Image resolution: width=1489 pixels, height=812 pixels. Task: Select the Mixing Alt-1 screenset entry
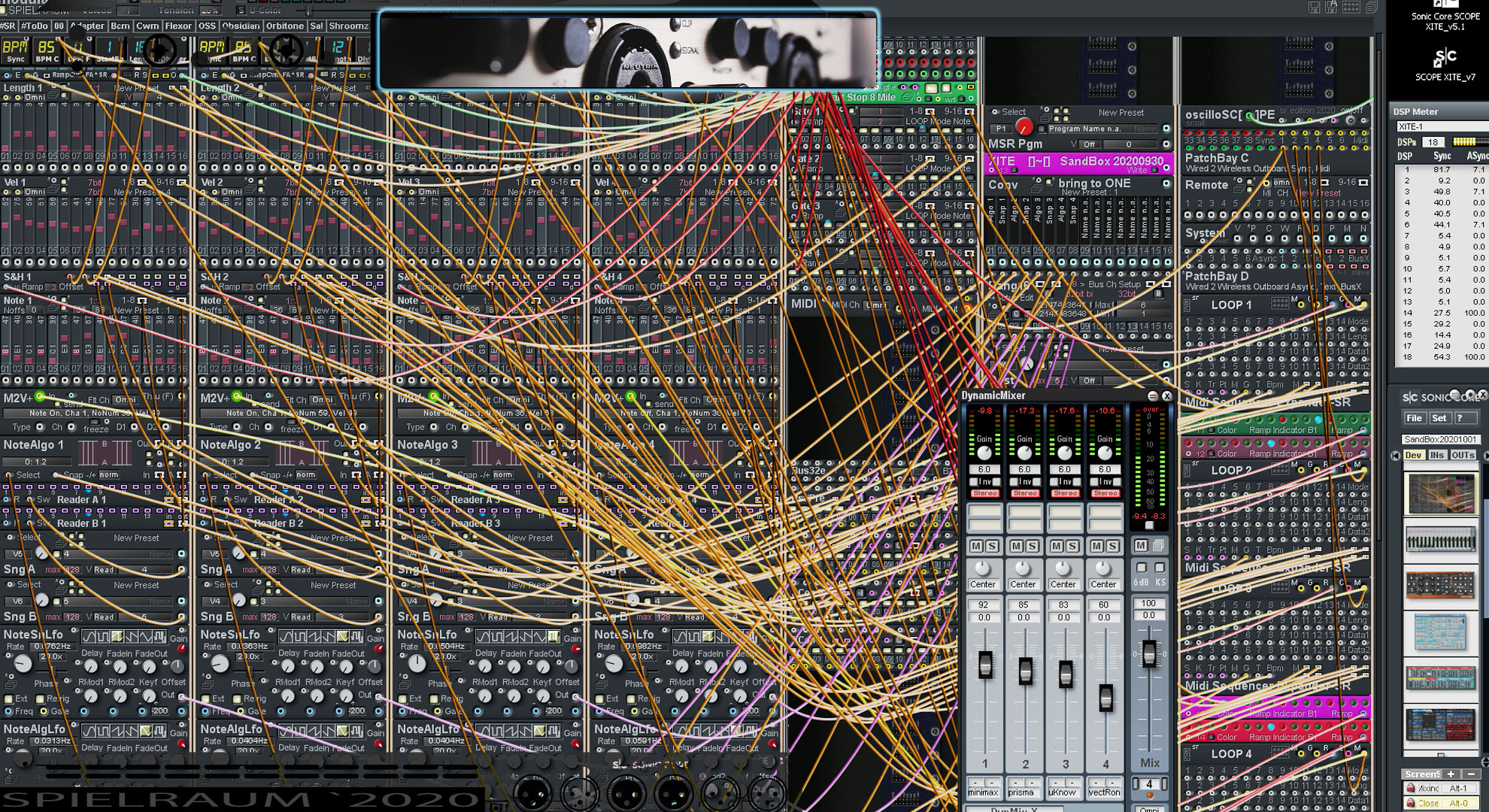coord(1443,789)
